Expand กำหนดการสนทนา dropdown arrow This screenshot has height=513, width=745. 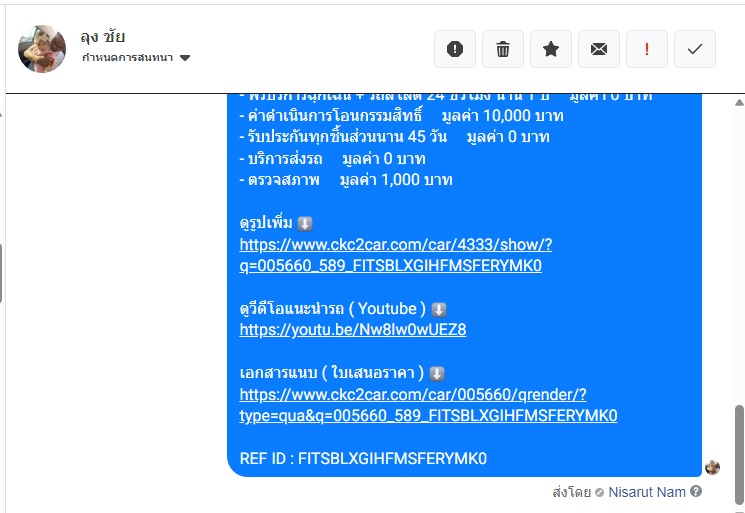(x=185, y=58)
